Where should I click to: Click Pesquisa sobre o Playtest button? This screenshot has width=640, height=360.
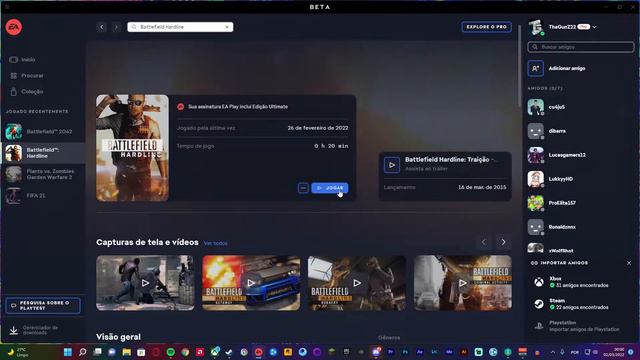coord(43,306)
